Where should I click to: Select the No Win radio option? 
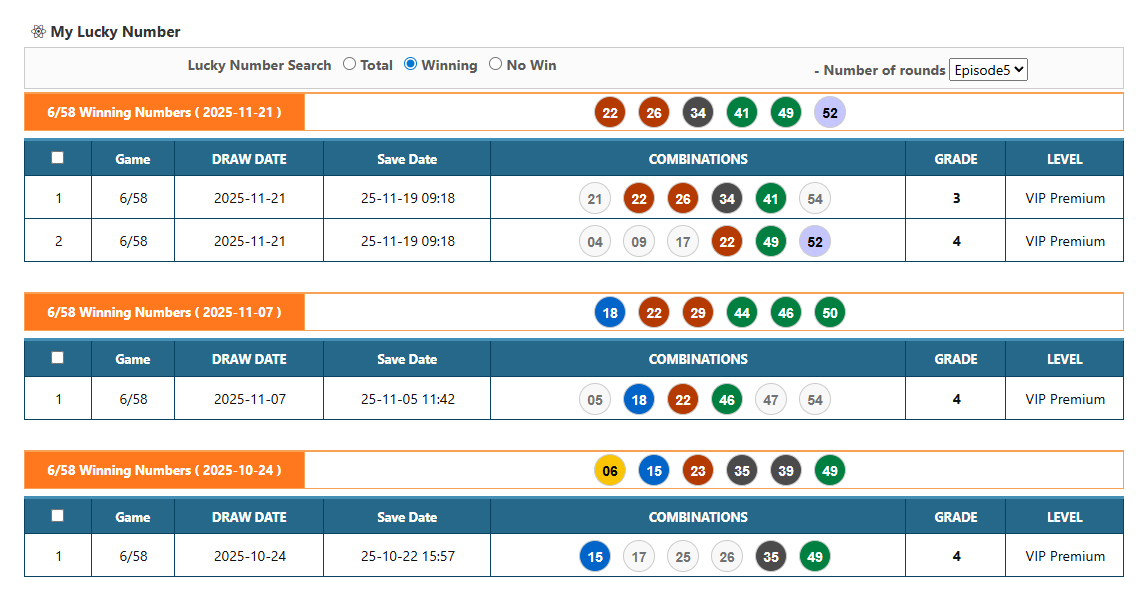pyautogui.click(x=496, y=64)
